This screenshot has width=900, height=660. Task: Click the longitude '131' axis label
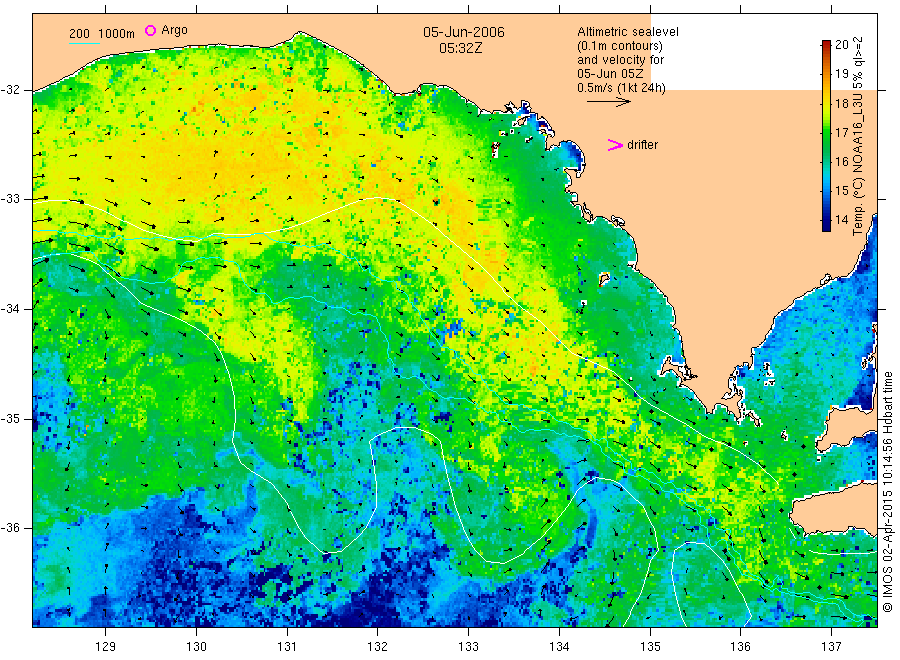click(x=287, y=647)
